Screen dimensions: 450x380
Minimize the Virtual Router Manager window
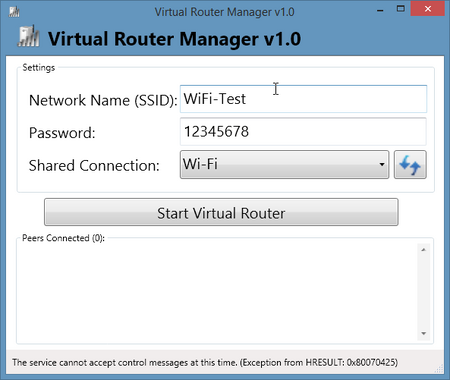[380, 10]
